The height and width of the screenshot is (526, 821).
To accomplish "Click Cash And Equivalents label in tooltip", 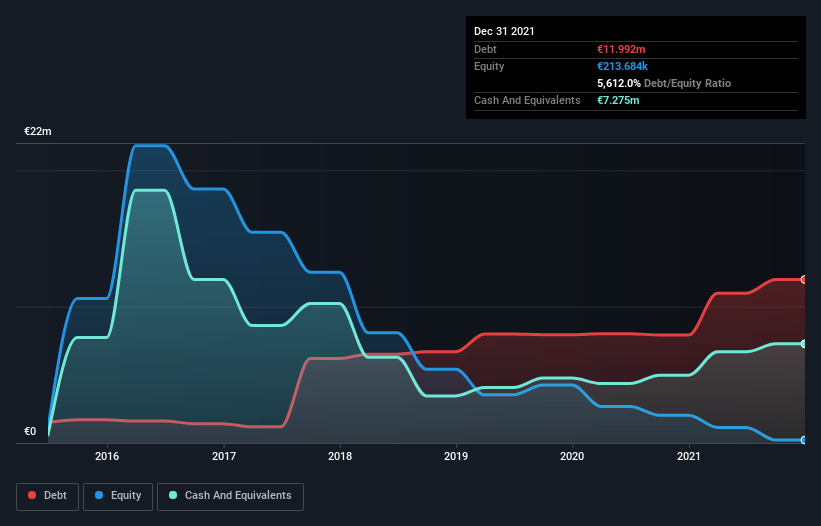I will click(x=527, y=100).
